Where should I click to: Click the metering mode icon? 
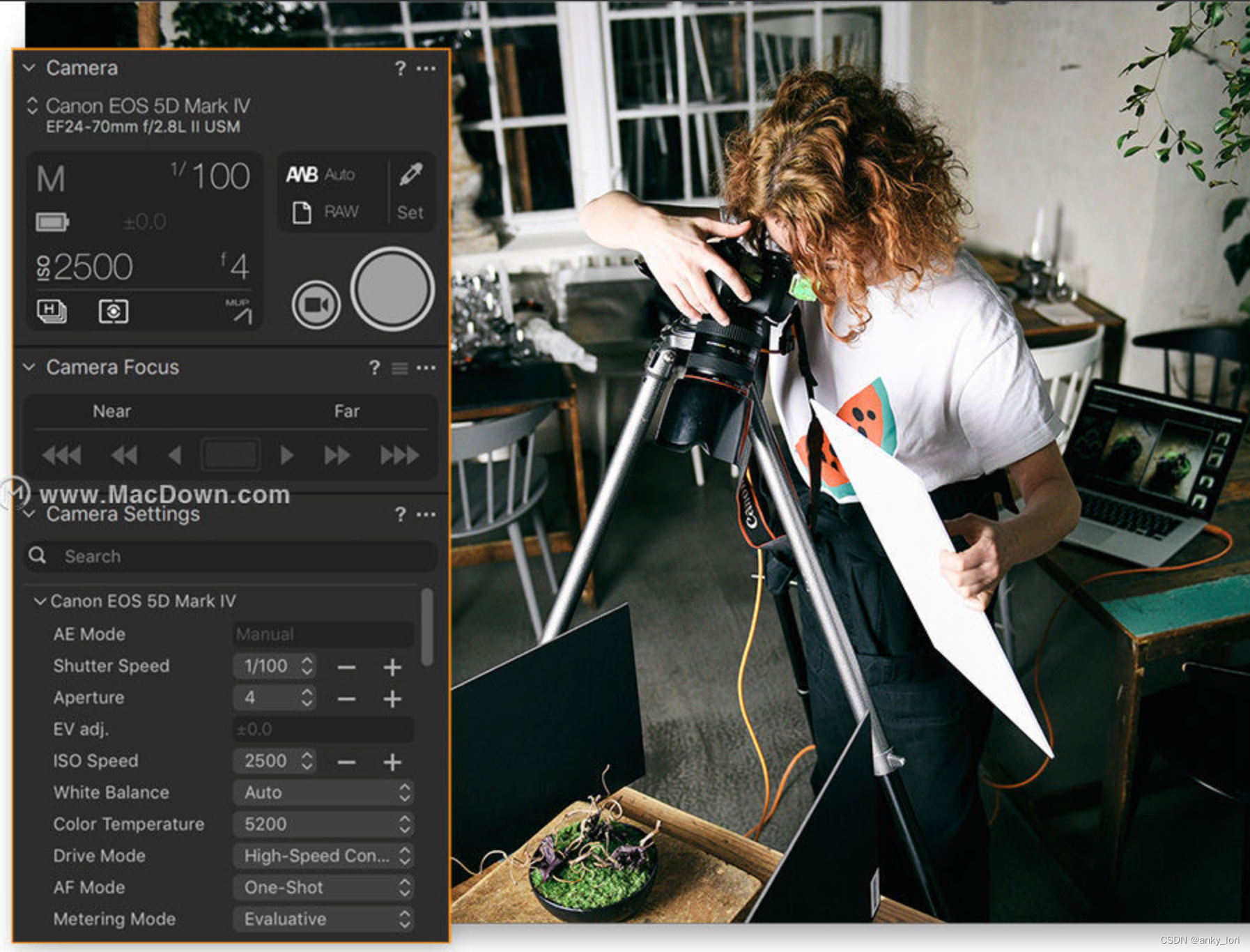[114, 311]
